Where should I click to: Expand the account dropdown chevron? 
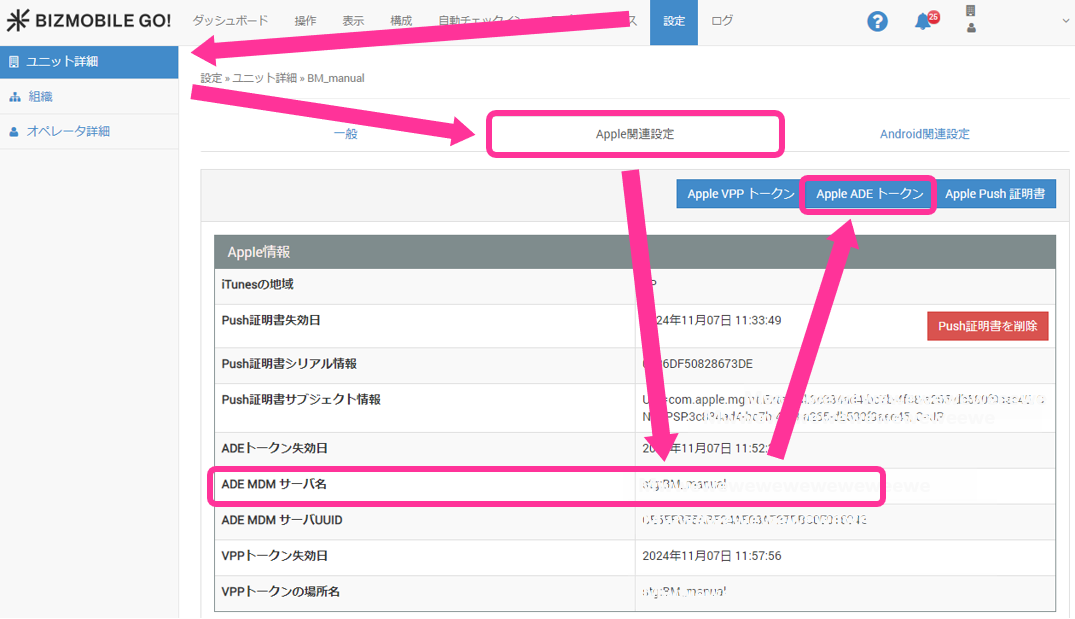pos(1064,21)
